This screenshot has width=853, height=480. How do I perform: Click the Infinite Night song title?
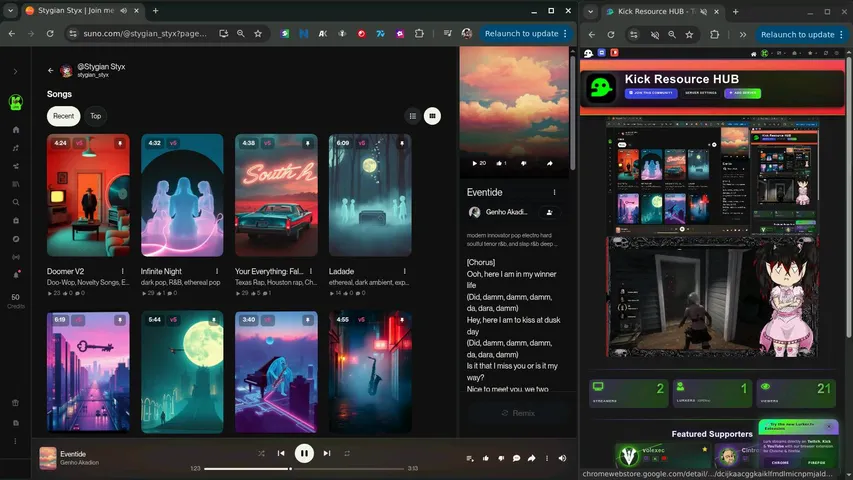pyautogui.click(x=161, y=271)
